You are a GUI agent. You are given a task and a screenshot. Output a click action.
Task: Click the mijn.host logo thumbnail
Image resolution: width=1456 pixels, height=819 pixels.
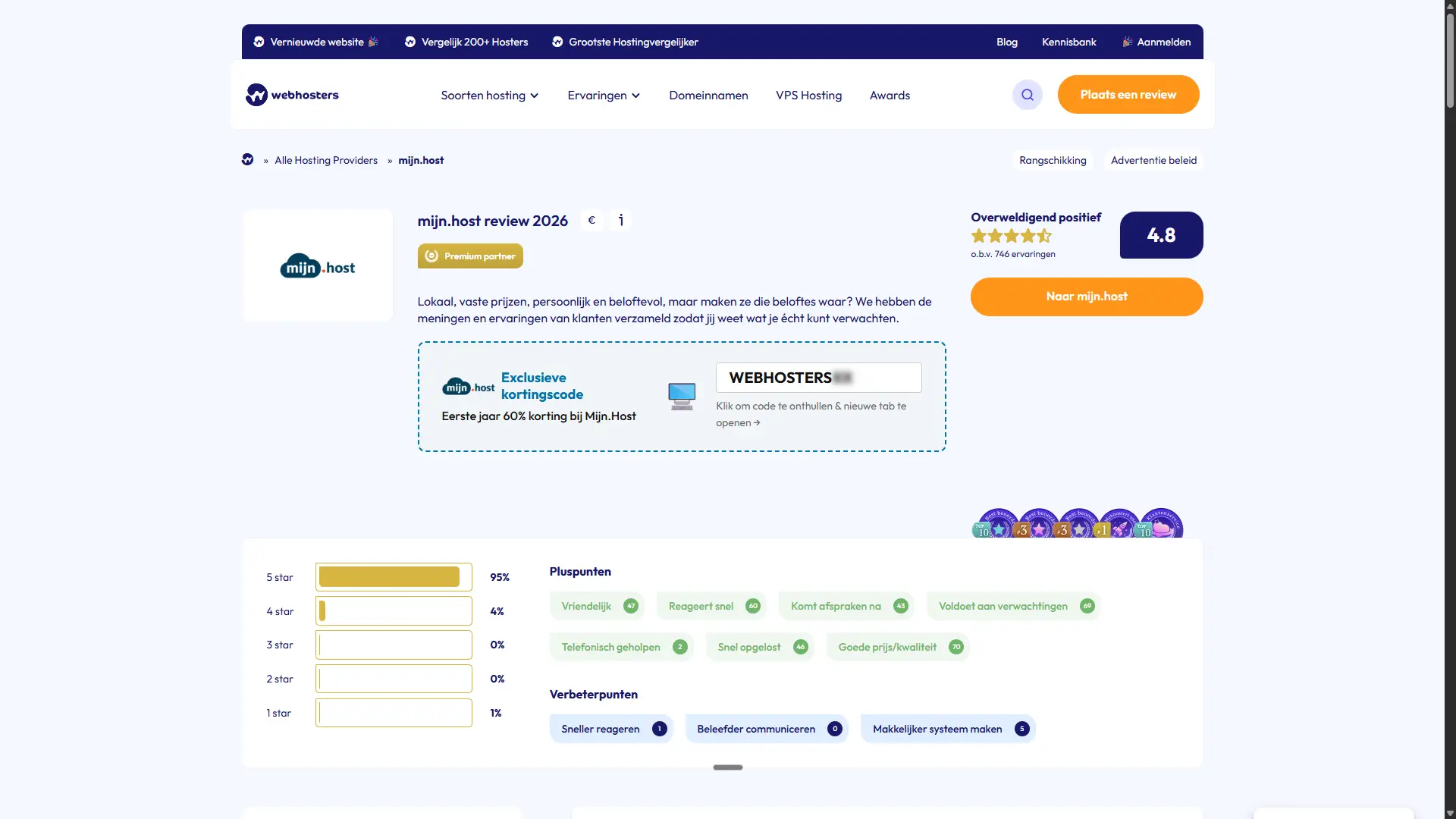318,265
